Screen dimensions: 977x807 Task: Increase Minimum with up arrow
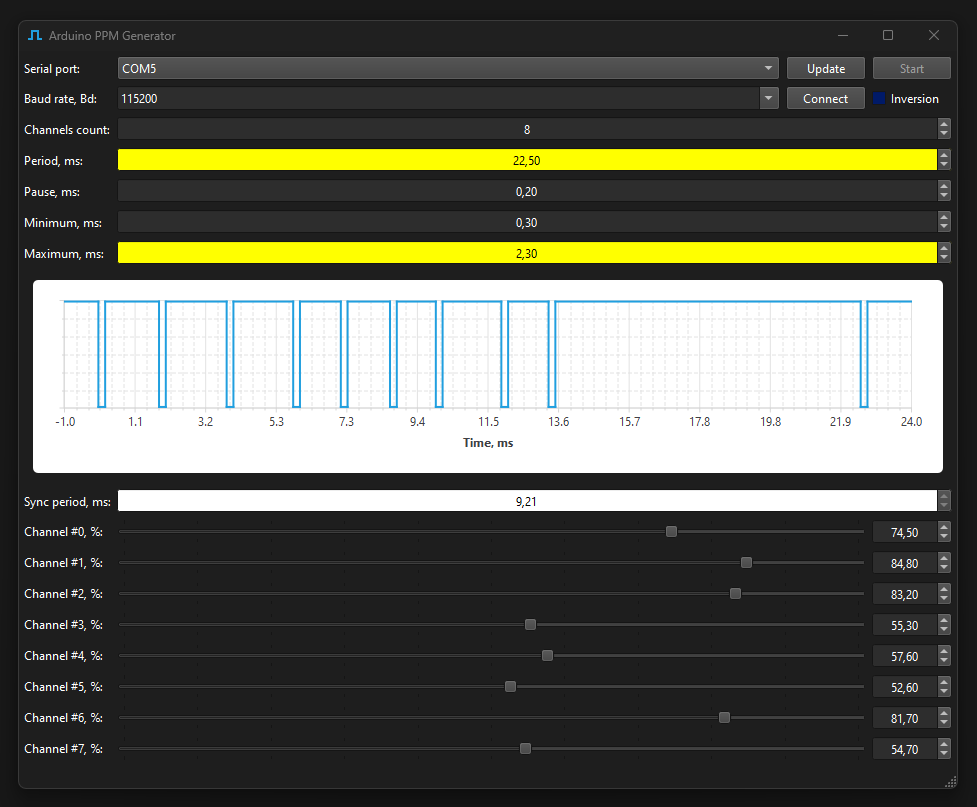click(x=944, y=217)
